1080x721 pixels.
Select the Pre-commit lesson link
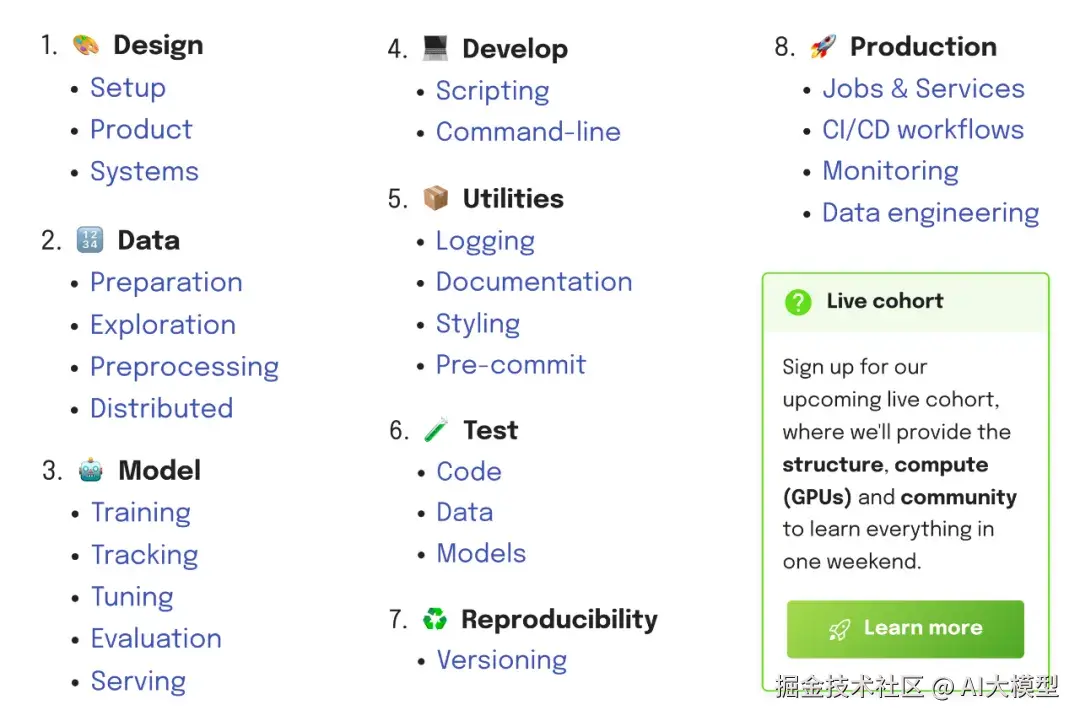tap(511, 365)
